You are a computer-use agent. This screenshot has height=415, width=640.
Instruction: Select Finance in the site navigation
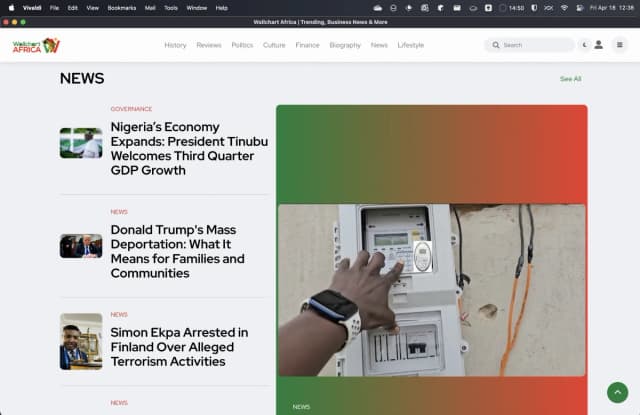[x=307, y=45]
